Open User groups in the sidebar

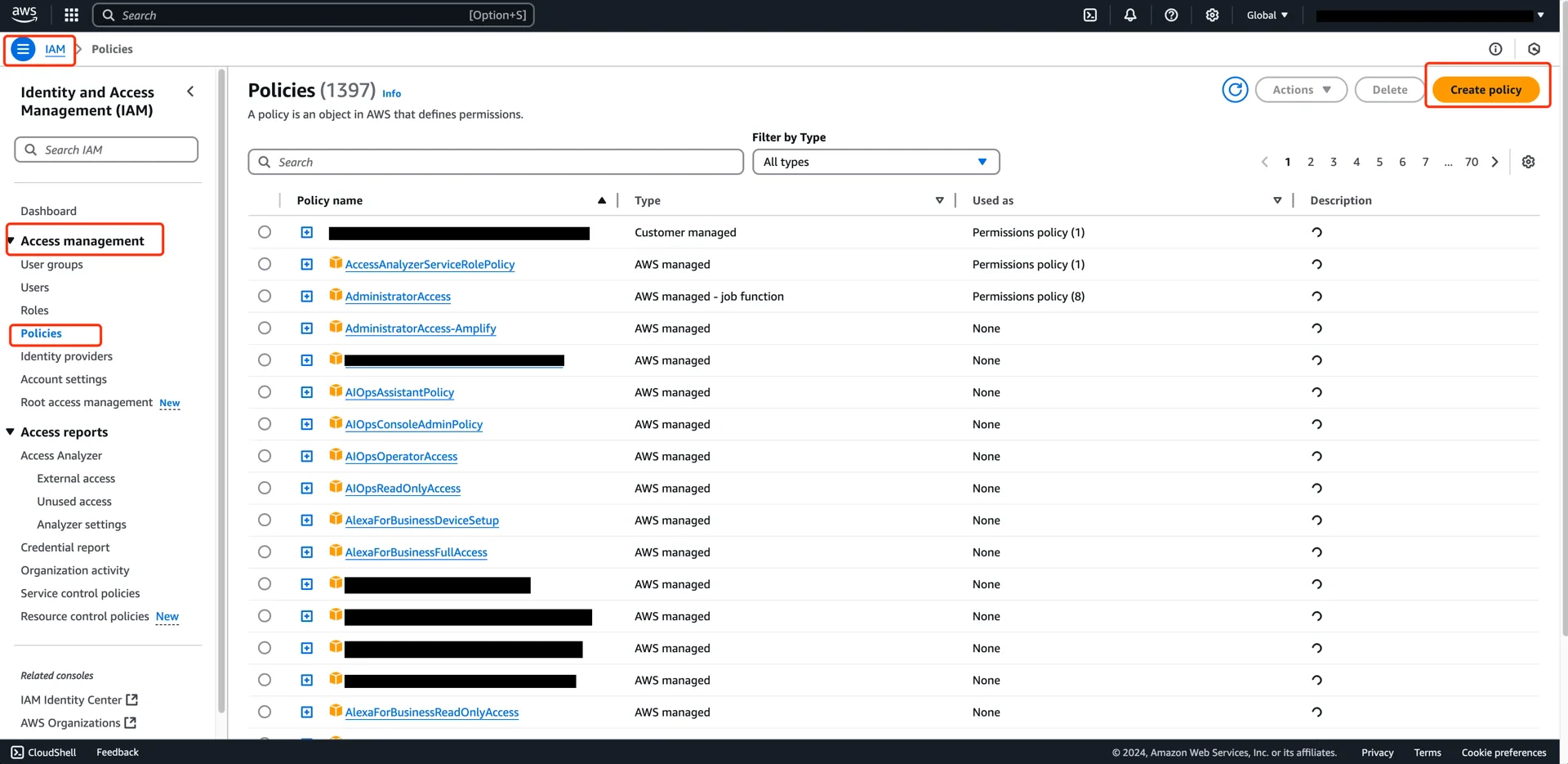pyautogui.click(x=51, y=265)
